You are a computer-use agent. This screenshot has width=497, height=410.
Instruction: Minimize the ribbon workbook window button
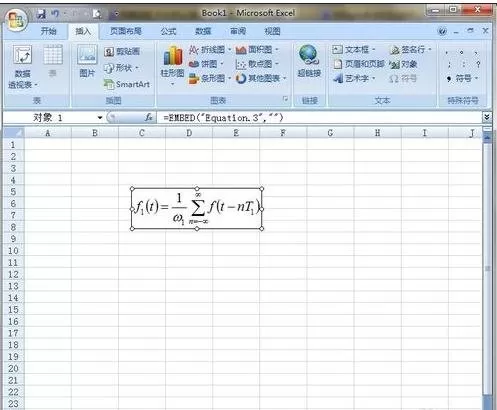click(456, 31)
